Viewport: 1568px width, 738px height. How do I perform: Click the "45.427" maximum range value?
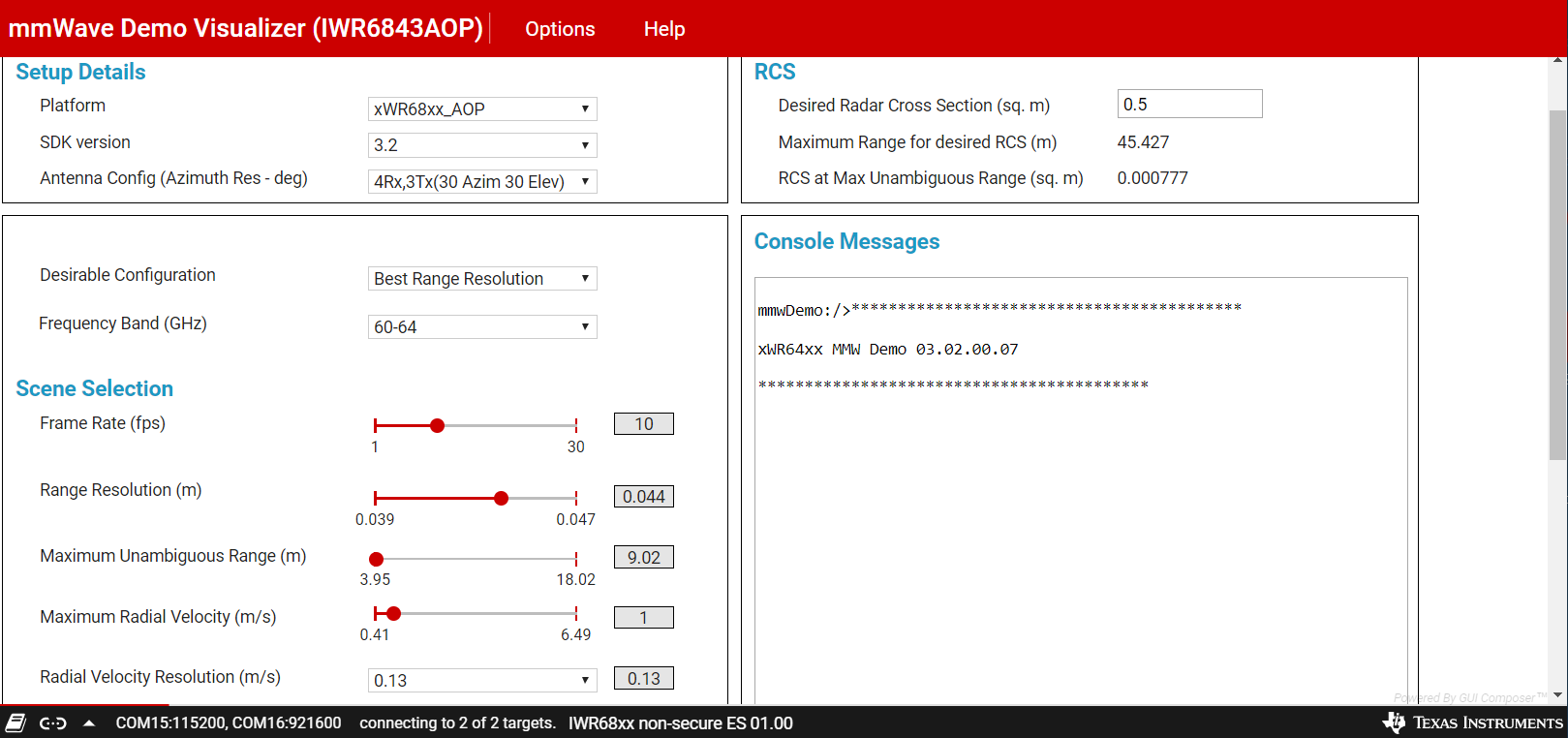[x=1143, y=142]
